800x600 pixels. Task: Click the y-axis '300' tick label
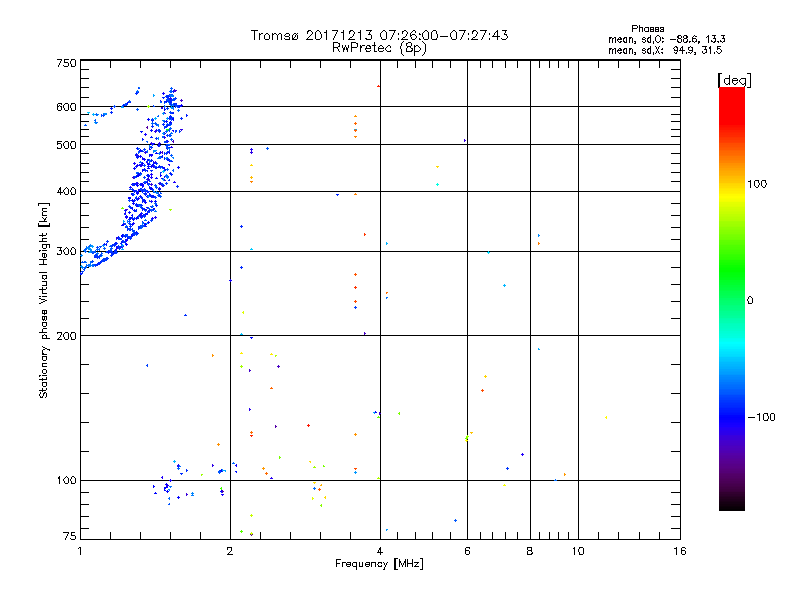pyautogui.click(x=66, y=252)
